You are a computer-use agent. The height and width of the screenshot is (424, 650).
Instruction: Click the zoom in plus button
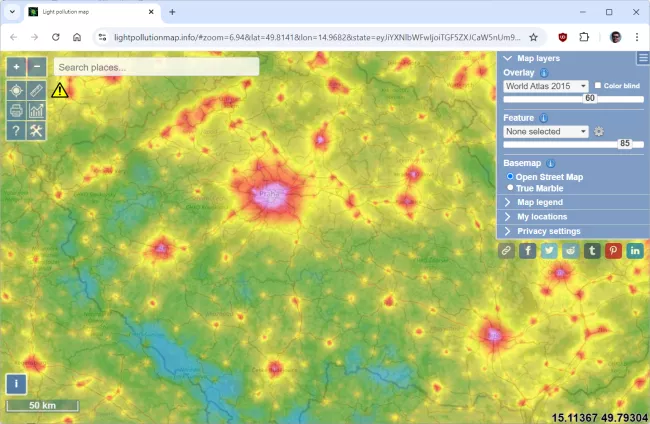(x=17, y=67)
